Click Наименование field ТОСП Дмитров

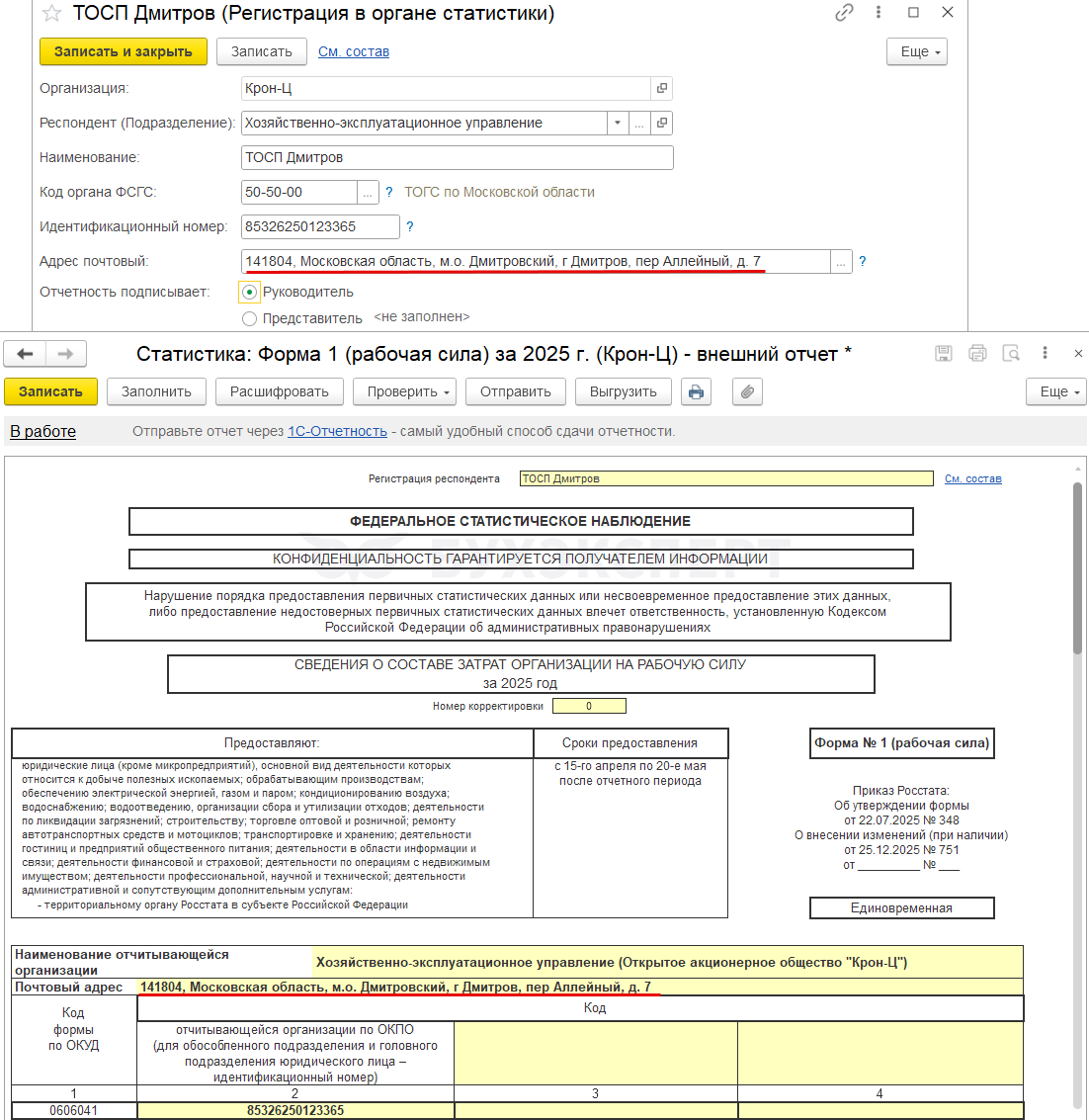[457, 157]
